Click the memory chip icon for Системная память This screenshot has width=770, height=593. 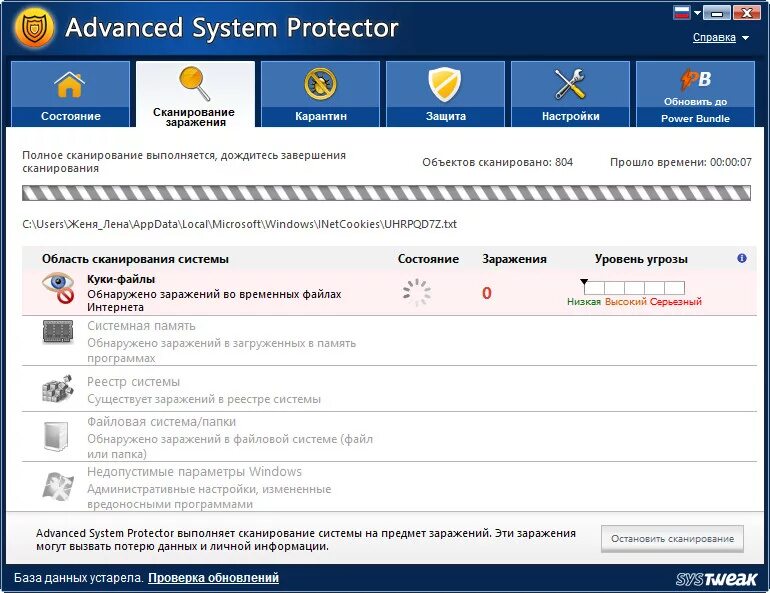[58, 332]
